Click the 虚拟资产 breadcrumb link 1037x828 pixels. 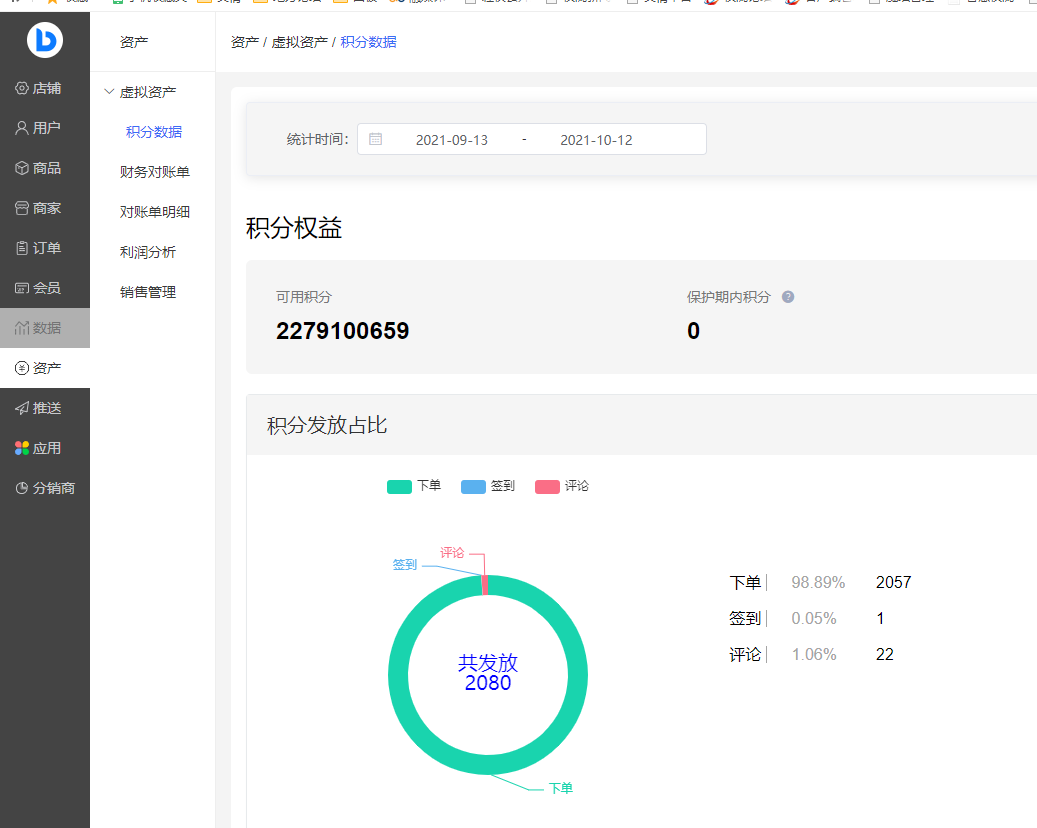[299, 42]
